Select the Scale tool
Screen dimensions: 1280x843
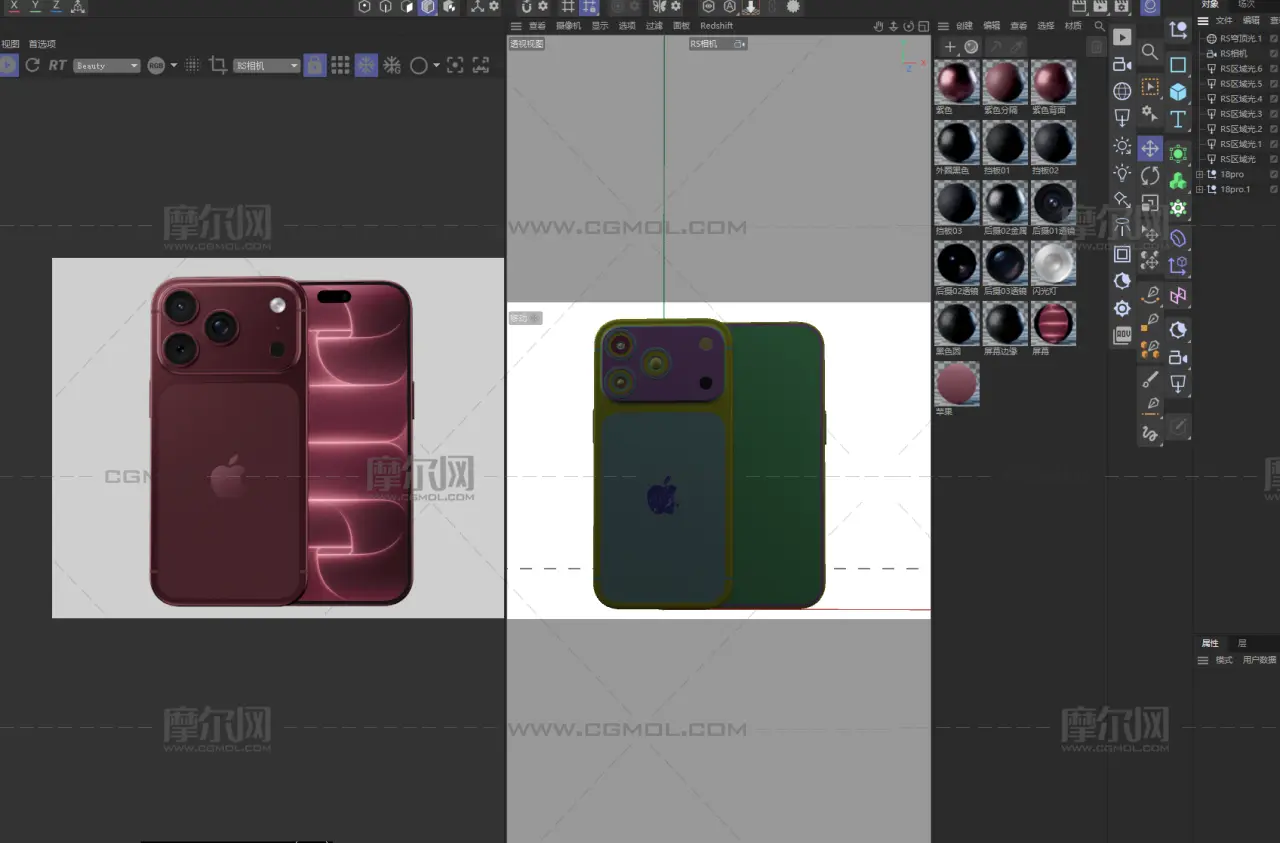tap(1150, 204)
